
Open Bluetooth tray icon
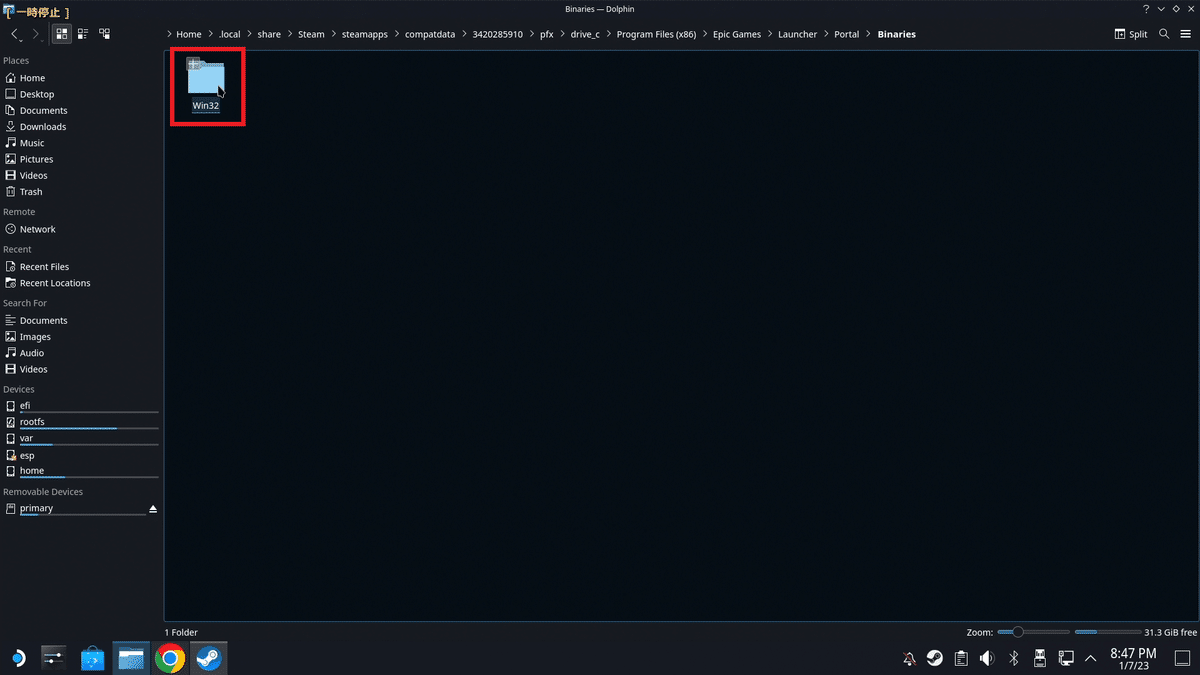(1013, 658)
